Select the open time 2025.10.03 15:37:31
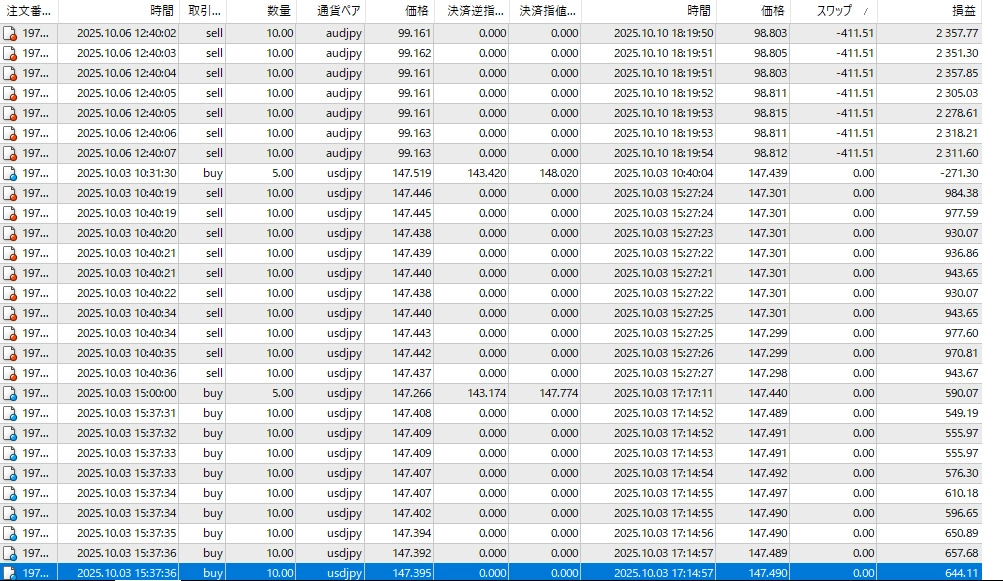Image resolution: width=1003 pixels, height=581 pixels. [126, 413]
